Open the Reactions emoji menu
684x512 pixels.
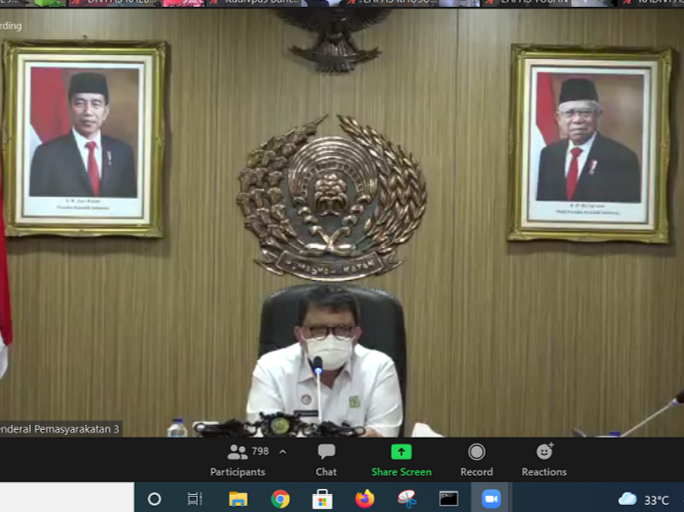coord(544,460)
